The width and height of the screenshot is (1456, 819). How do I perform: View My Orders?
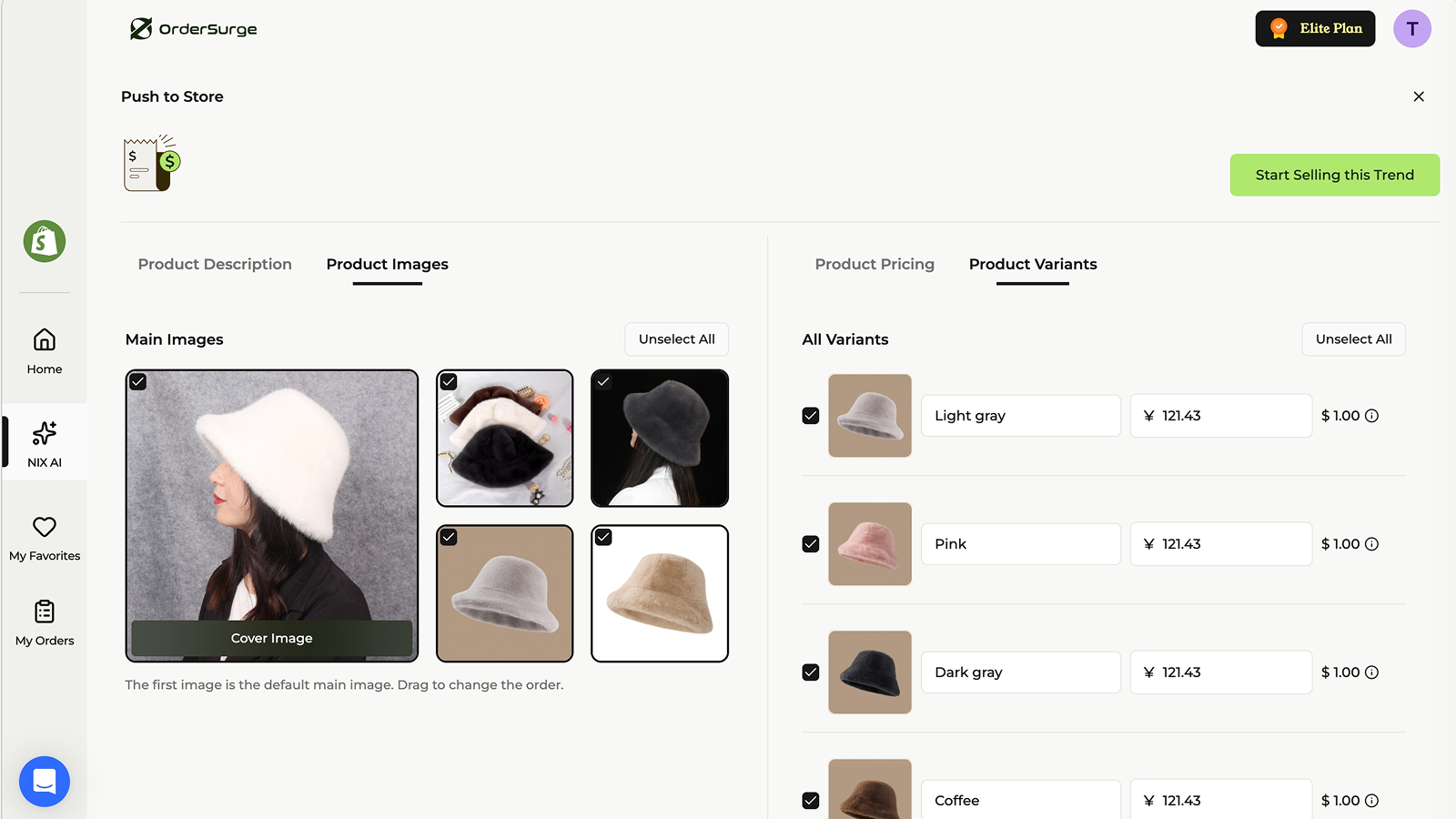(44, 622)
